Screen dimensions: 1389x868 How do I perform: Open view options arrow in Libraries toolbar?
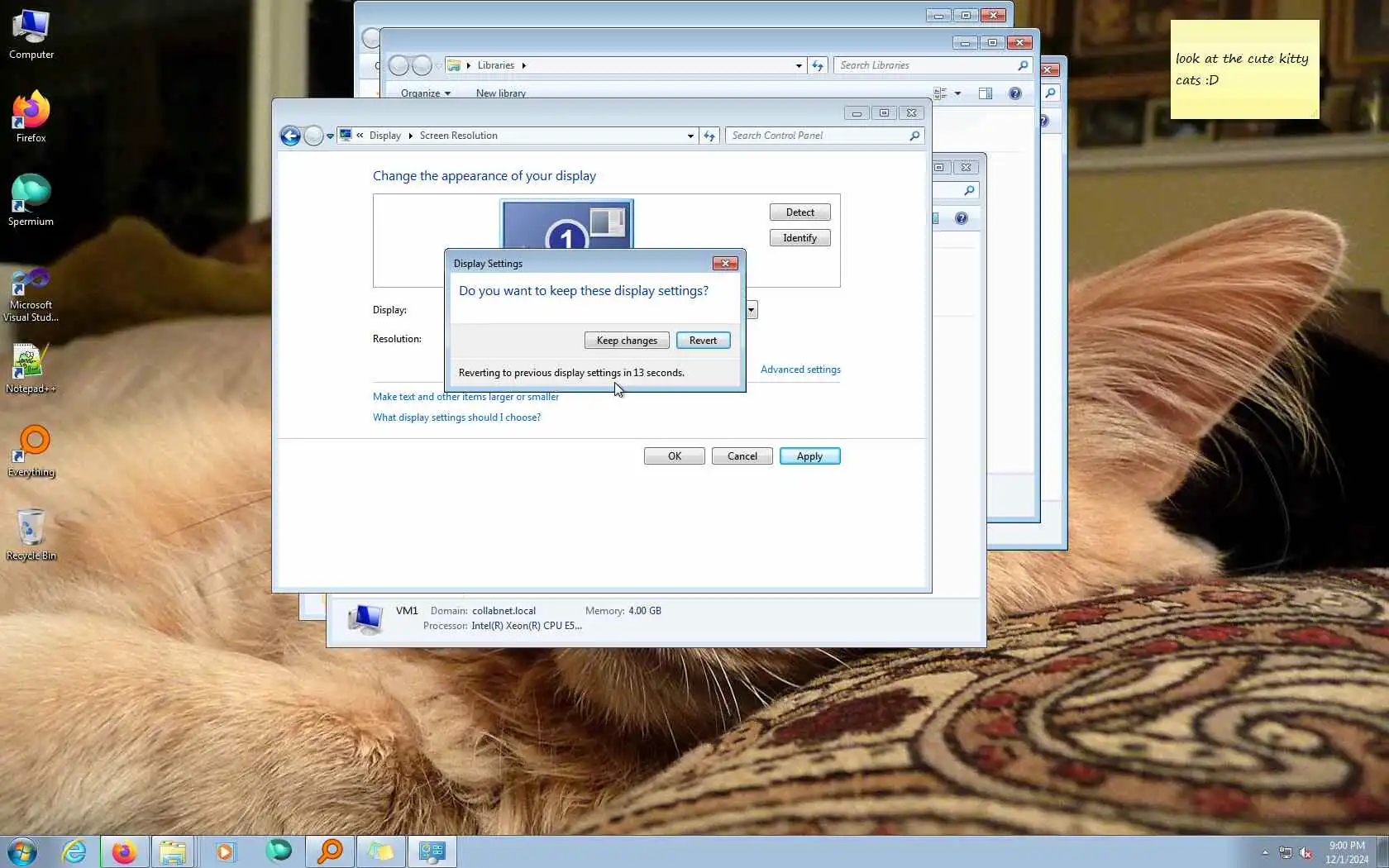[958, 93]
